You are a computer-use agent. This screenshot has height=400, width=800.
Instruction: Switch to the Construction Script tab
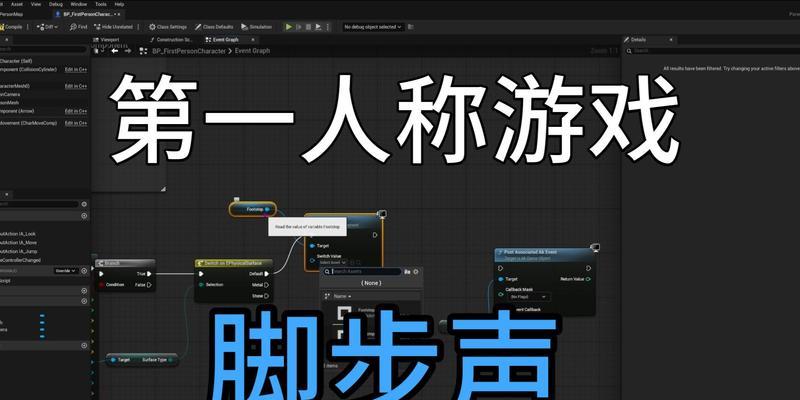coord(171,39)
